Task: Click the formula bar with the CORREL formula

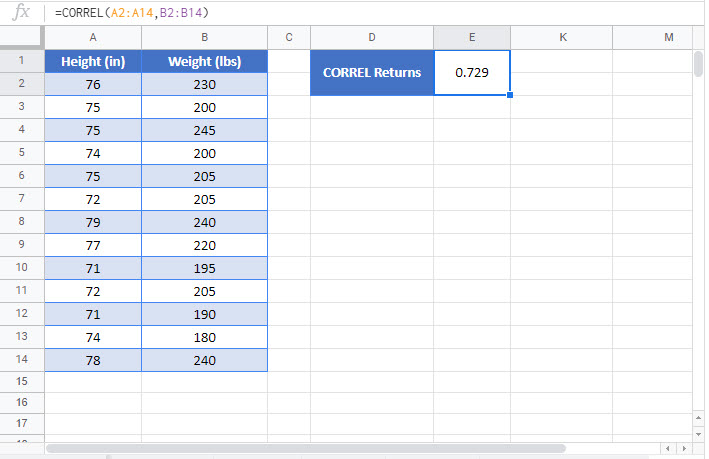Action: pyautogui.click(x=375, y=13)
